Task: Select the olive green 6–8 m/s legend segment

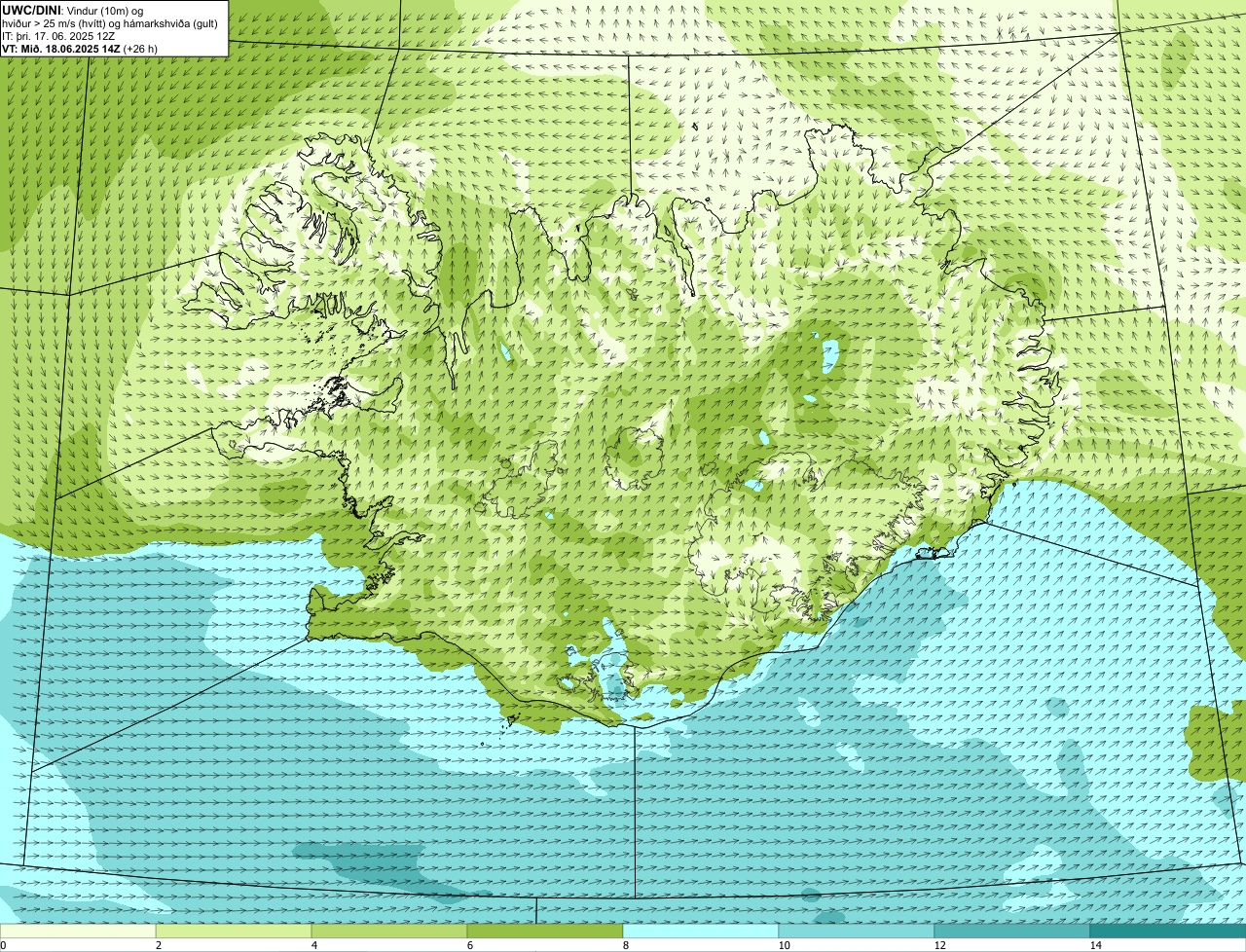Action: [x=545, y=931]
